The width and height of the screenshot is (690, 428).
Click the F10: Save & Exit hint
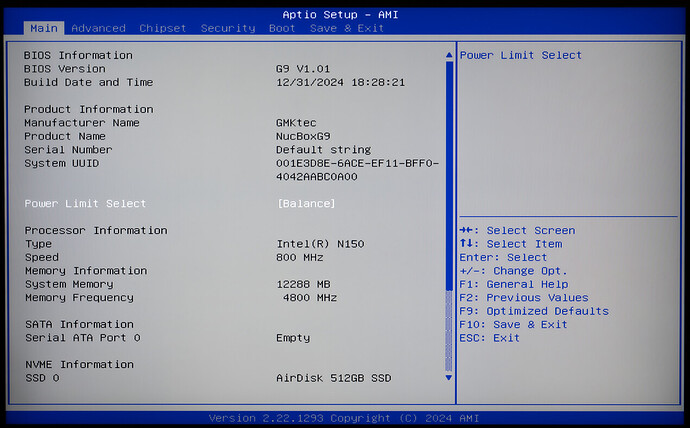click(x=514, y=325)
